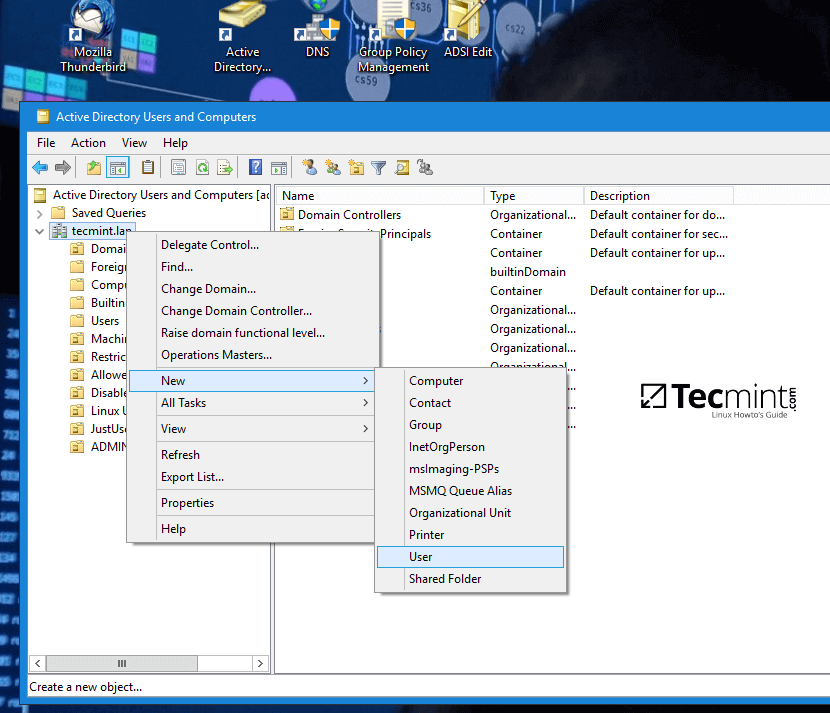
Task: Click the Create New Organizational Unit icon
Action: pyautogui.click(x=358, y=167)
